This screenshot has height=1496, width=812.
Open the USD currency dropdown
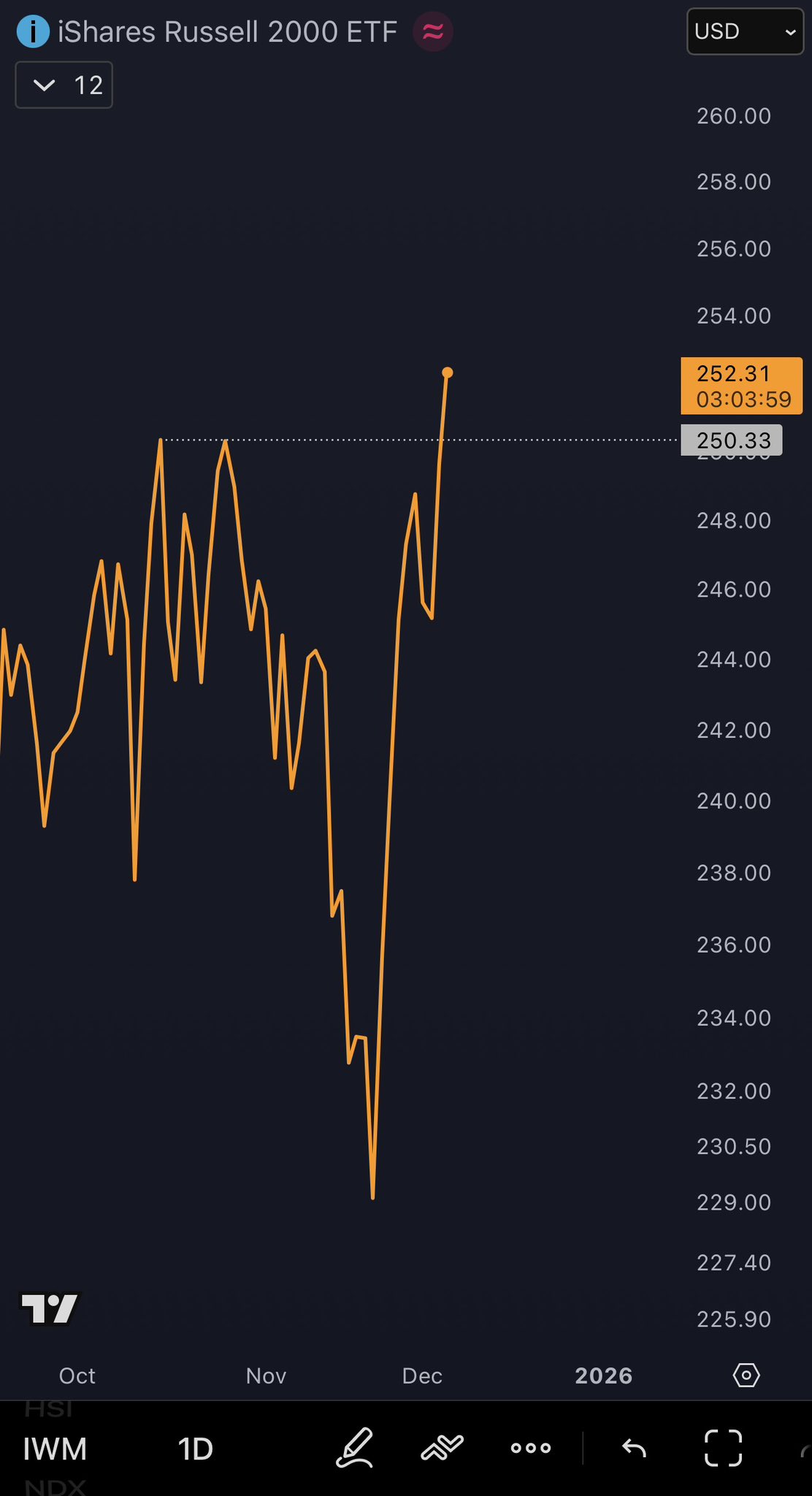coord(745,31)
